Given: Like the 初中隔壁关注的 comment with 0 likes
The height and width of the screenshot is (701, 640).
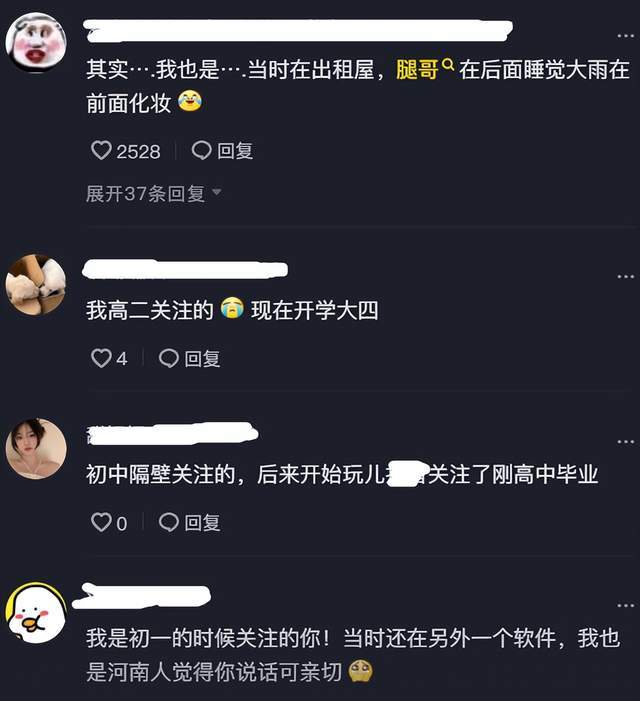Looking at the screenshot, I should [101, 522].
